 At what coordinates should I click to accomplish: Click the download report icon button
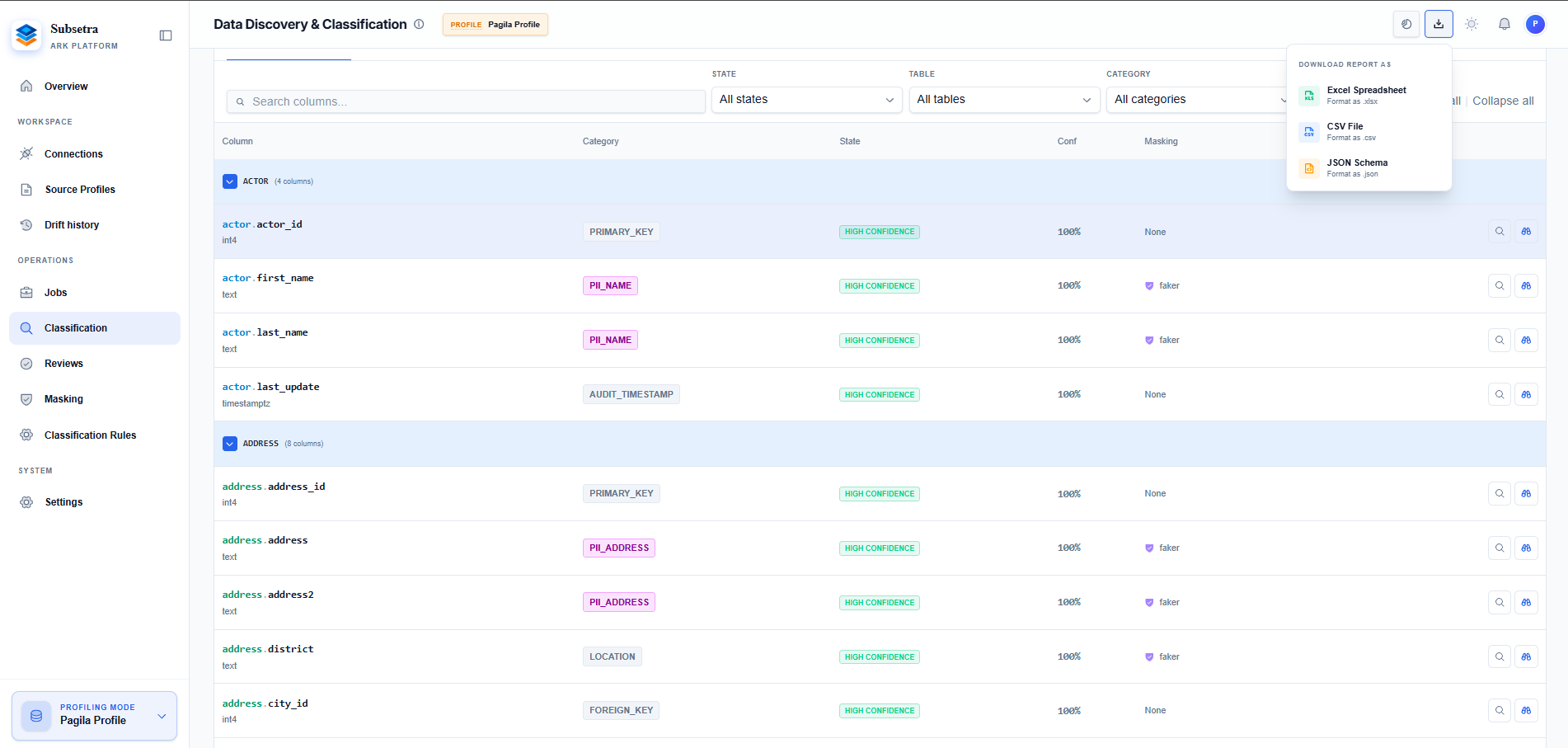point(1439,24)
